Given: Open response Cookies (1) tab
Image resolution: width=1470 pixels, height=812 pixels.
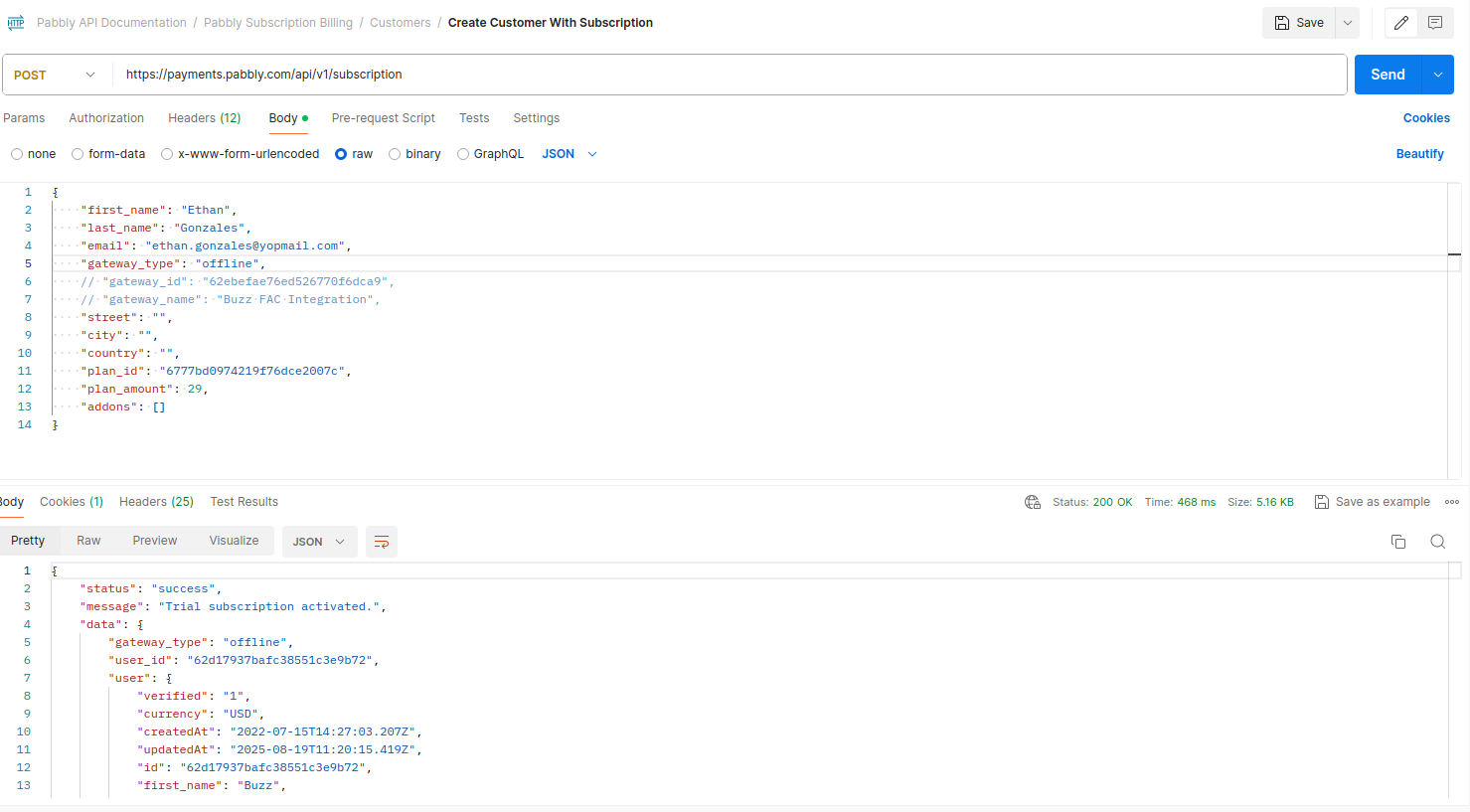Looking at the screenshot, I should tap(72, 502).
